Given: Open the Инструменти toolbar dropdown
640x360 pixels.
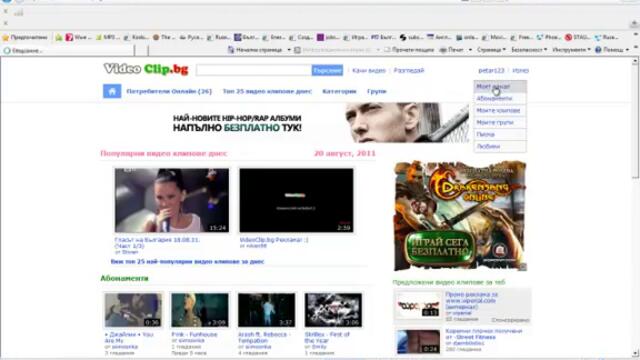Looking at the screenshot, I should click(571, 50).
